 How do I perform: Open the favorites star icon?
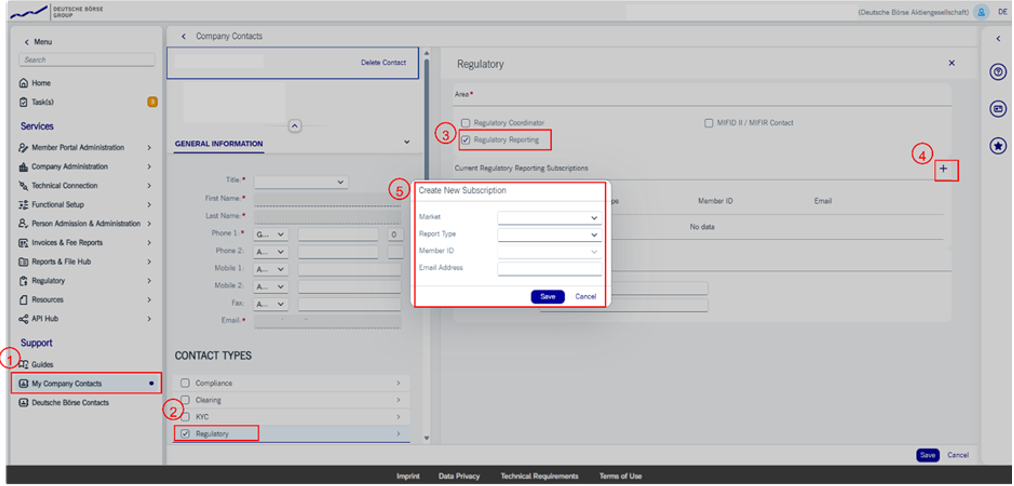point(997,146)
